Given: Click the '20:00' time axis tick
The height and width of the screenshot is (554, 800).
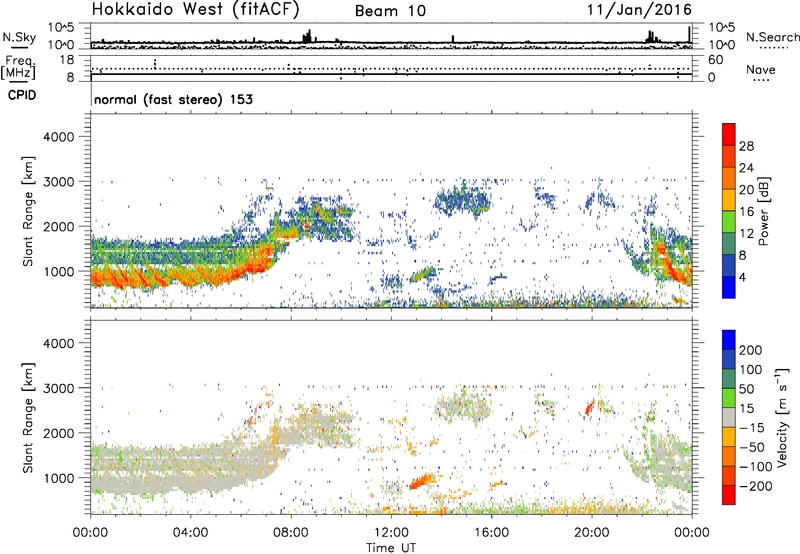Looking at the screenshot, I should coord(592,533).
